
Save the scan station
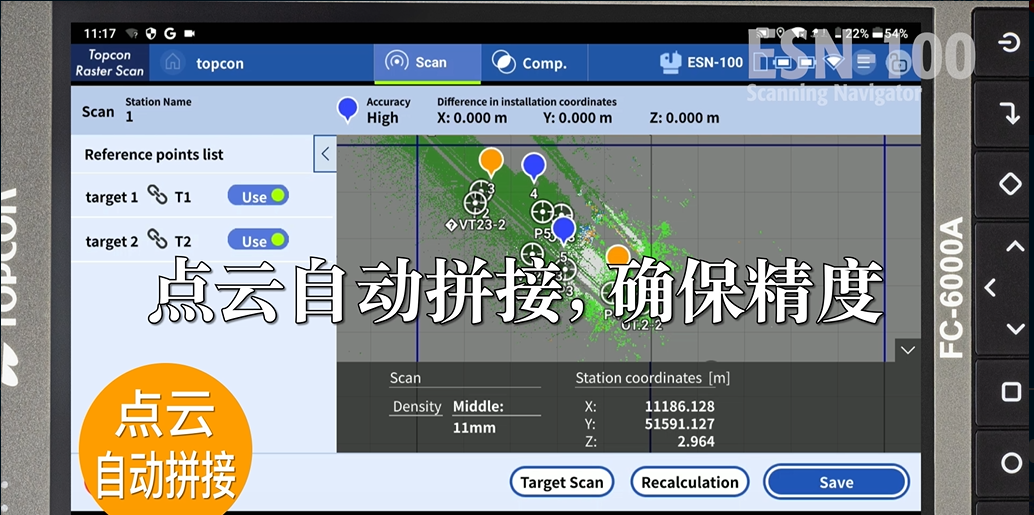(x=836, y=482)
